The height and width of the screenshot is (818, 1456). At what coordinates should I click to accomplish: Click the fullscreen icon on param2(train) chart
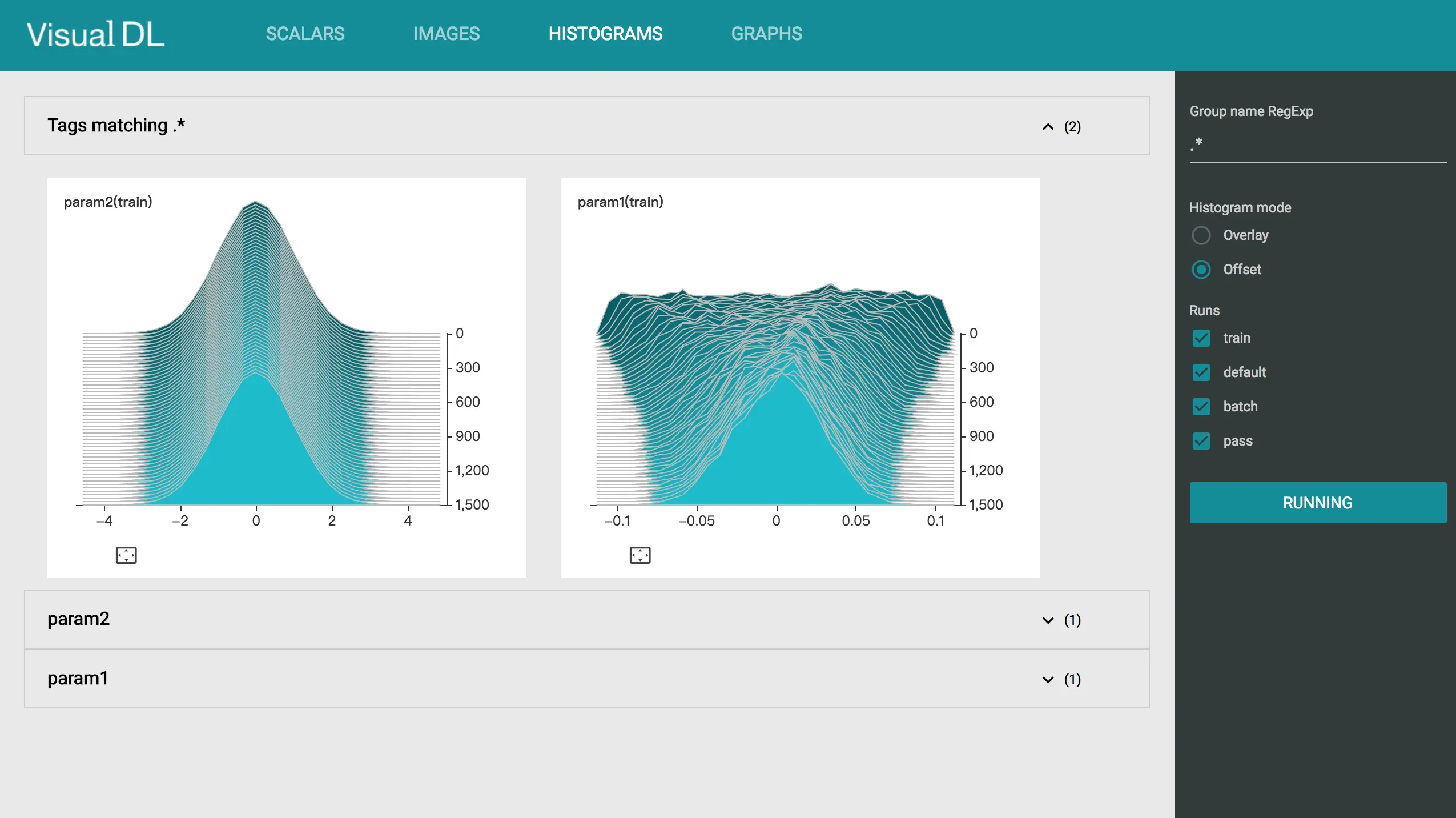point(126,555)
